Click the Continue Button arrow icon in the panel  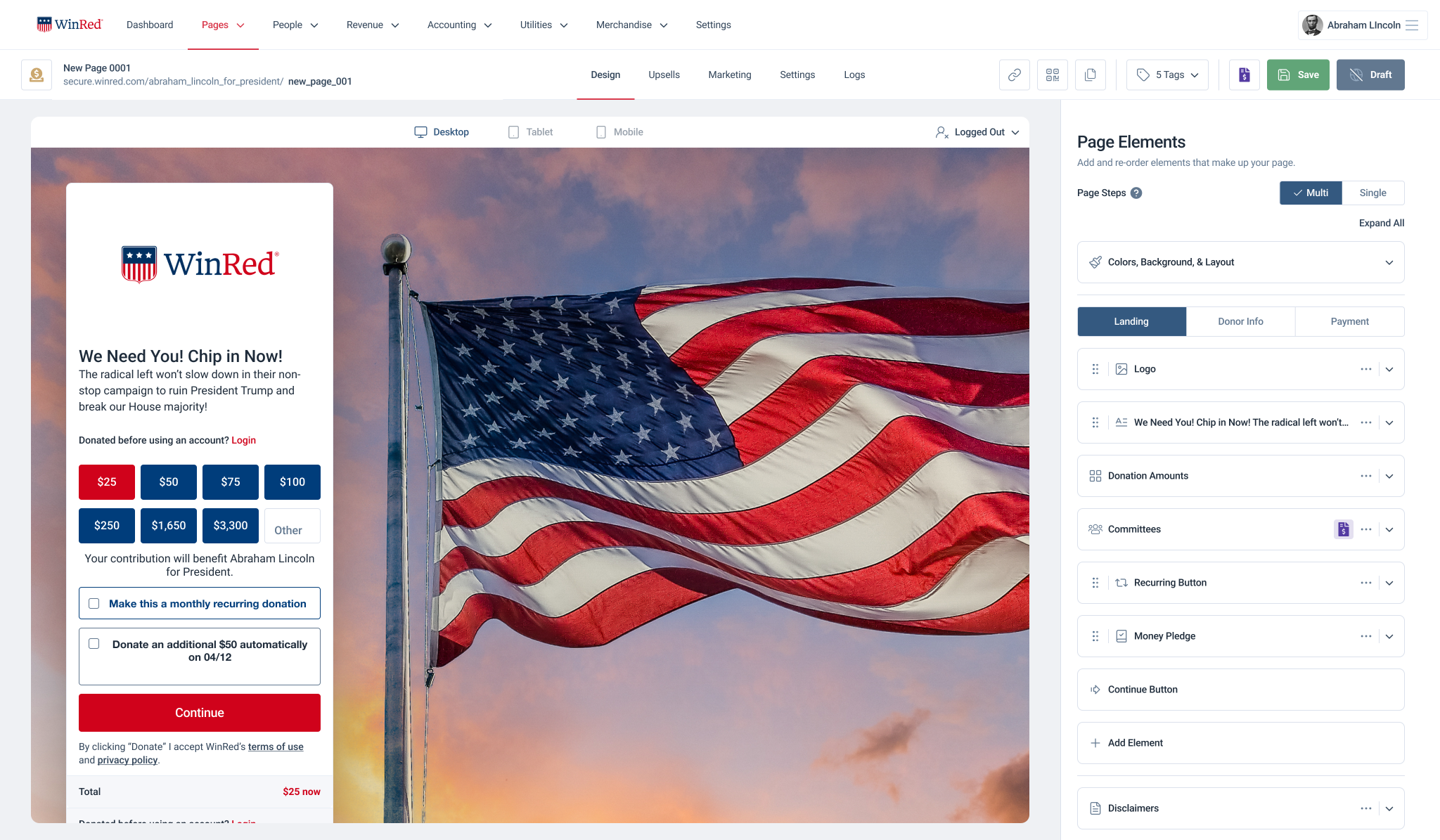point(1095,690)
